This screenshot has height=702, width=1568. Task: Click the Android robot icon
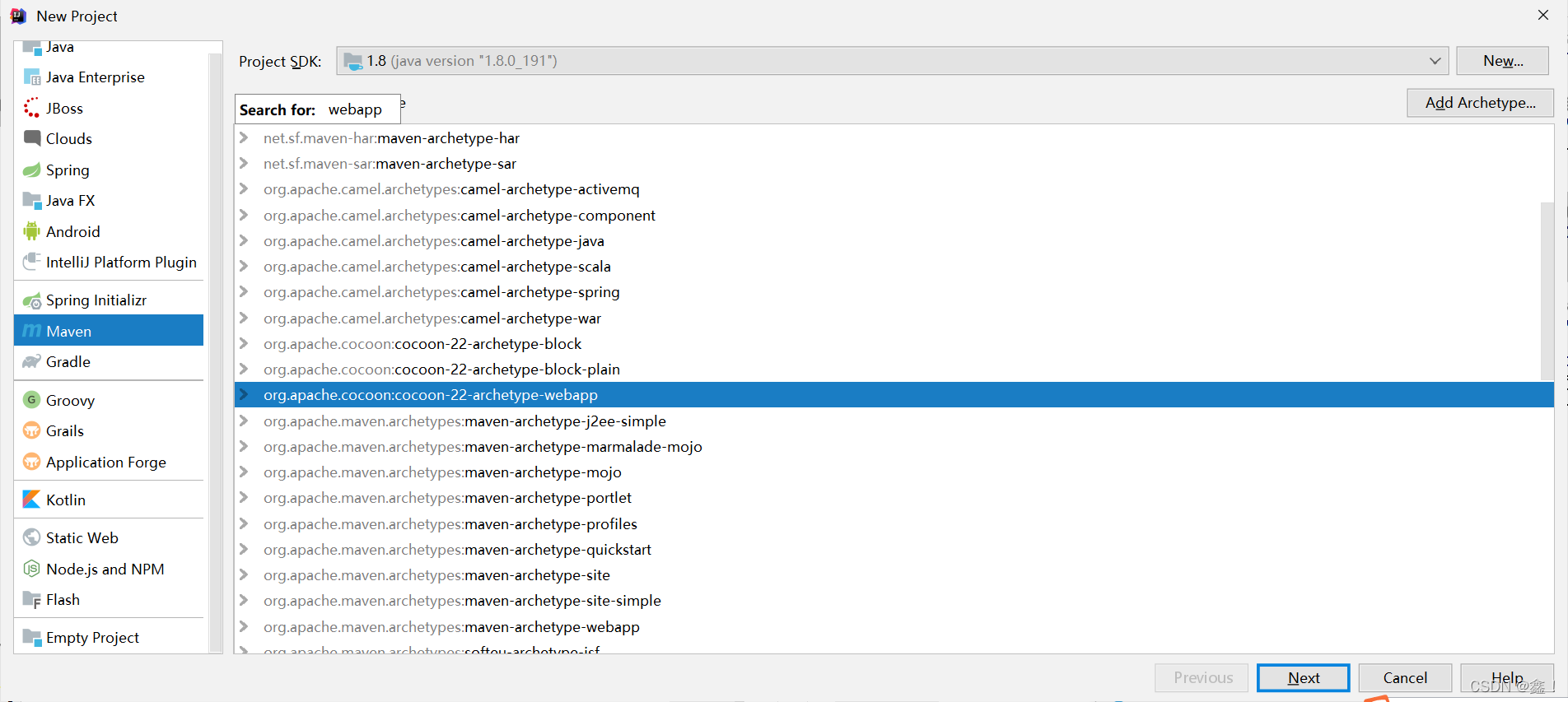[x=32, y=231]
